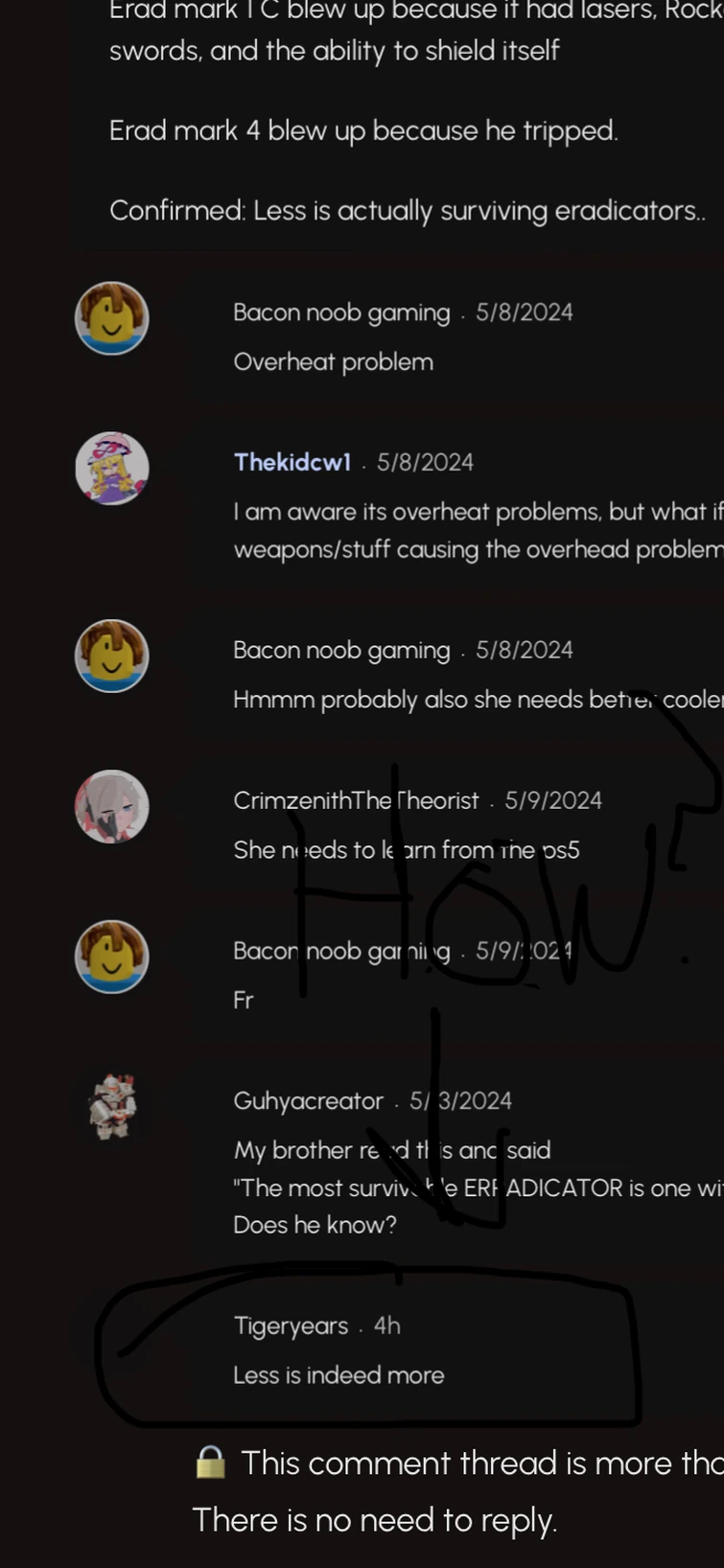Open Tigeryears' profile from username

291,1326
